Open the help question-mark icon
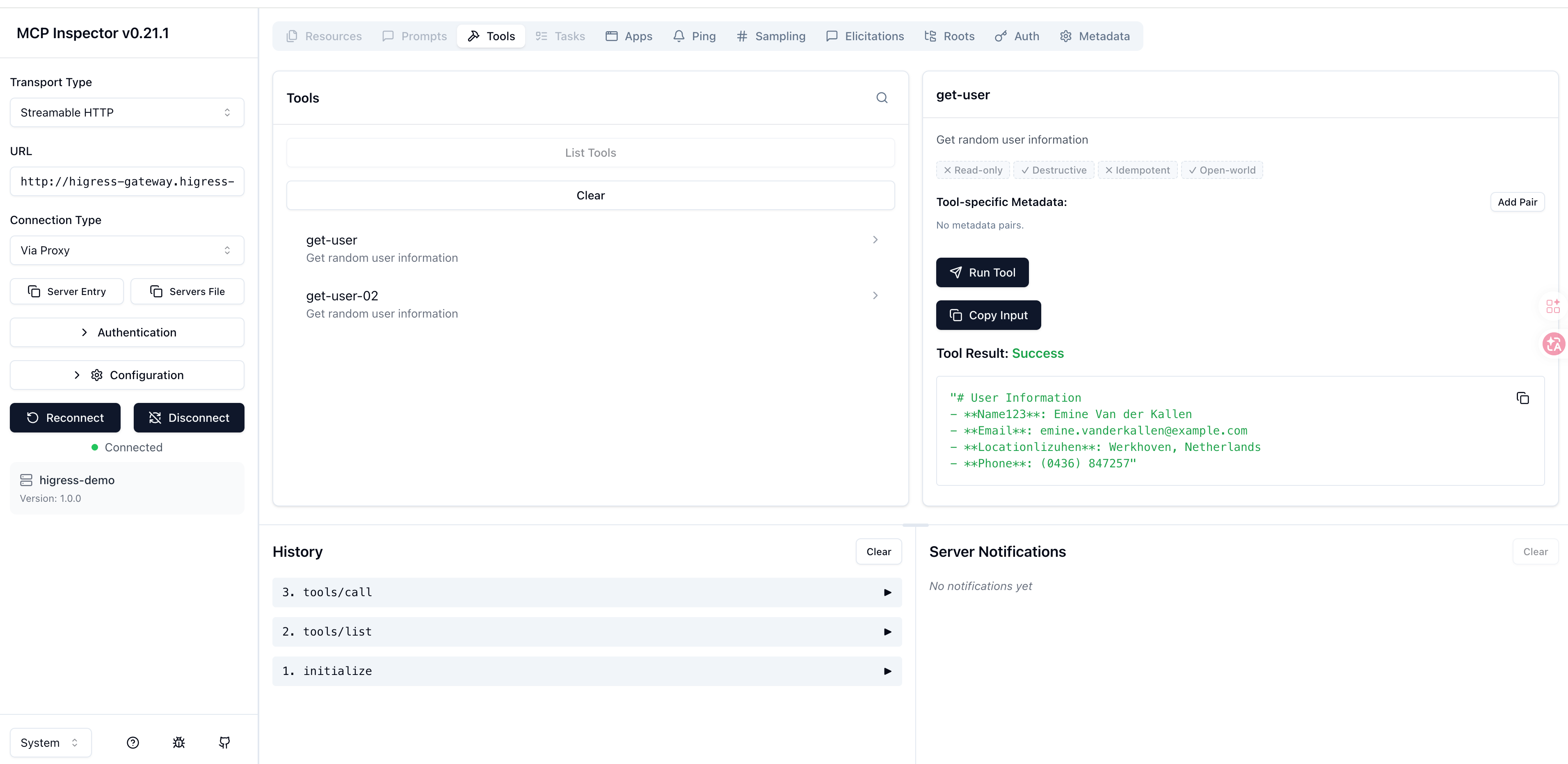This screenshot has height=764, width=1568. pos(133,742)
